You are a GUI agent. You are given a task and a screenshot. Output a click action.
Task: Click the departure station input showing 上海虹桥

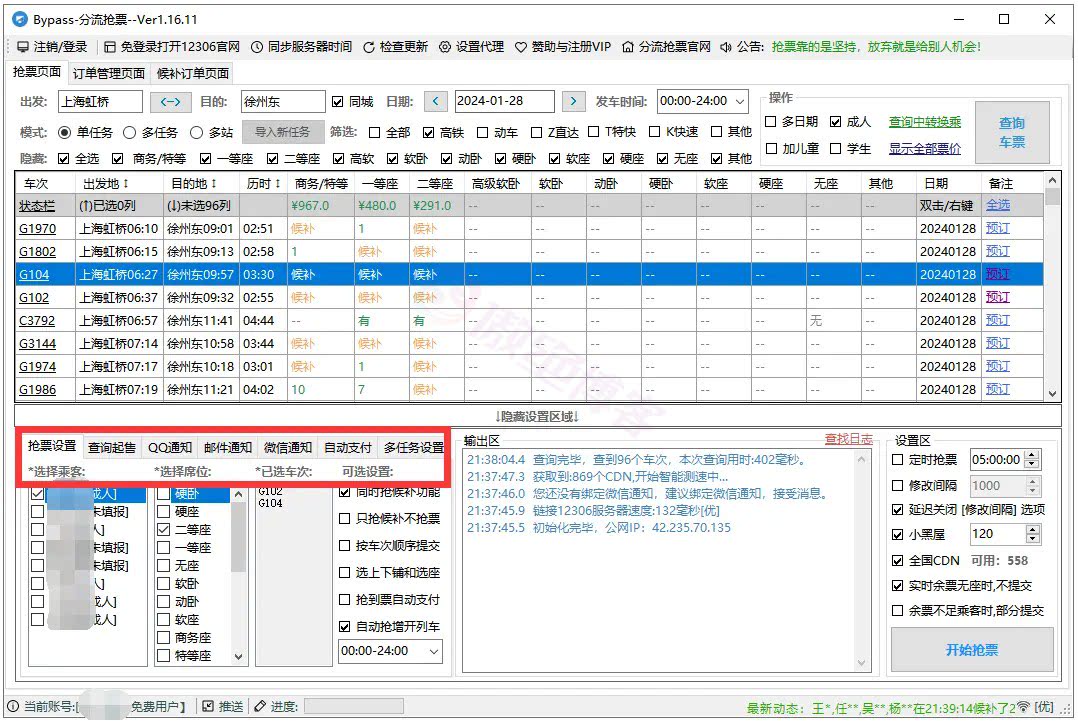[100, 101]
